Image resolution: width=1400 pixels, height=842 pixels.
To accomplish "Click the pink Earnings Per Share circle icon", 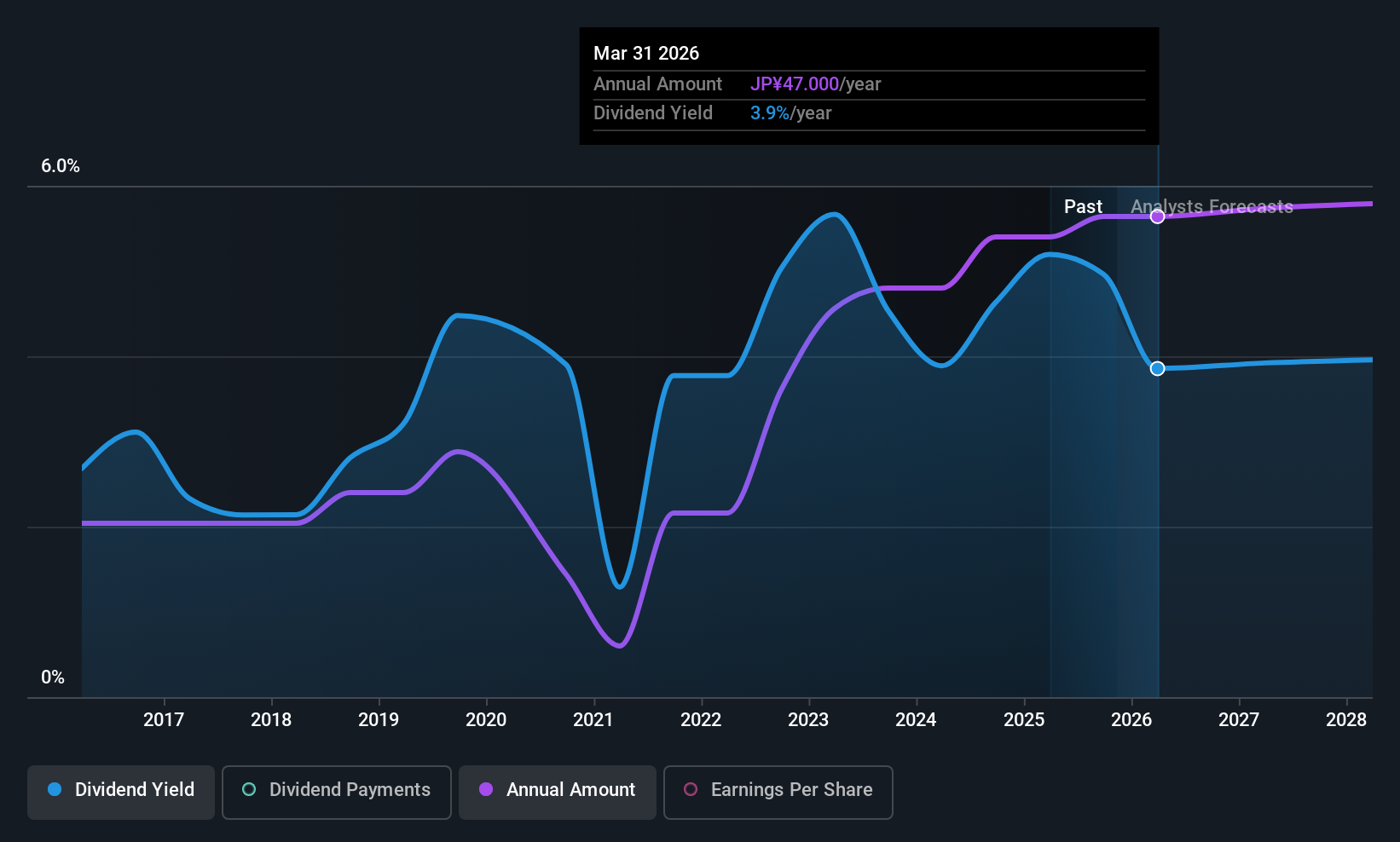I will (x=691, y=790).
